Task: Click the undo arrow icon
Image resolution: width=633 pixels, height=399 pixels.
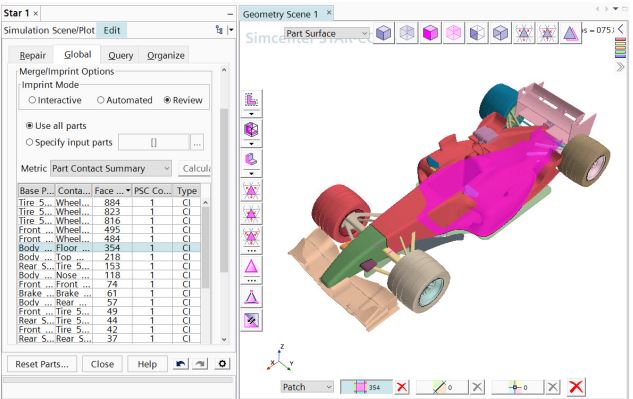Action: point(180,364)
